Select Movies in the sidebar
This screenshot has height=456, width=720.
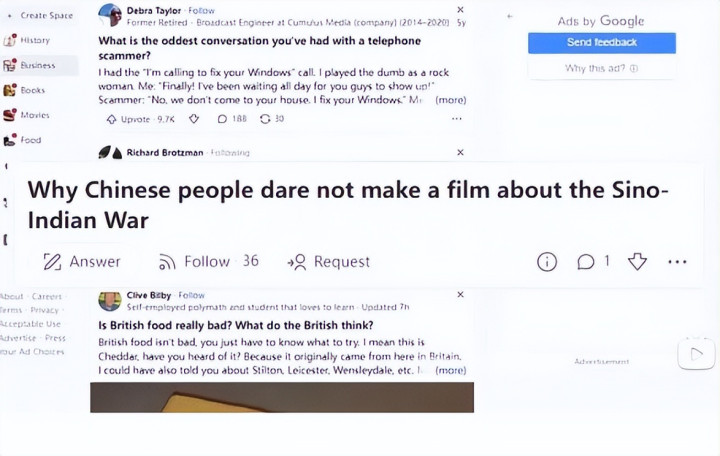pyautogui.click(x=35, y=115)
